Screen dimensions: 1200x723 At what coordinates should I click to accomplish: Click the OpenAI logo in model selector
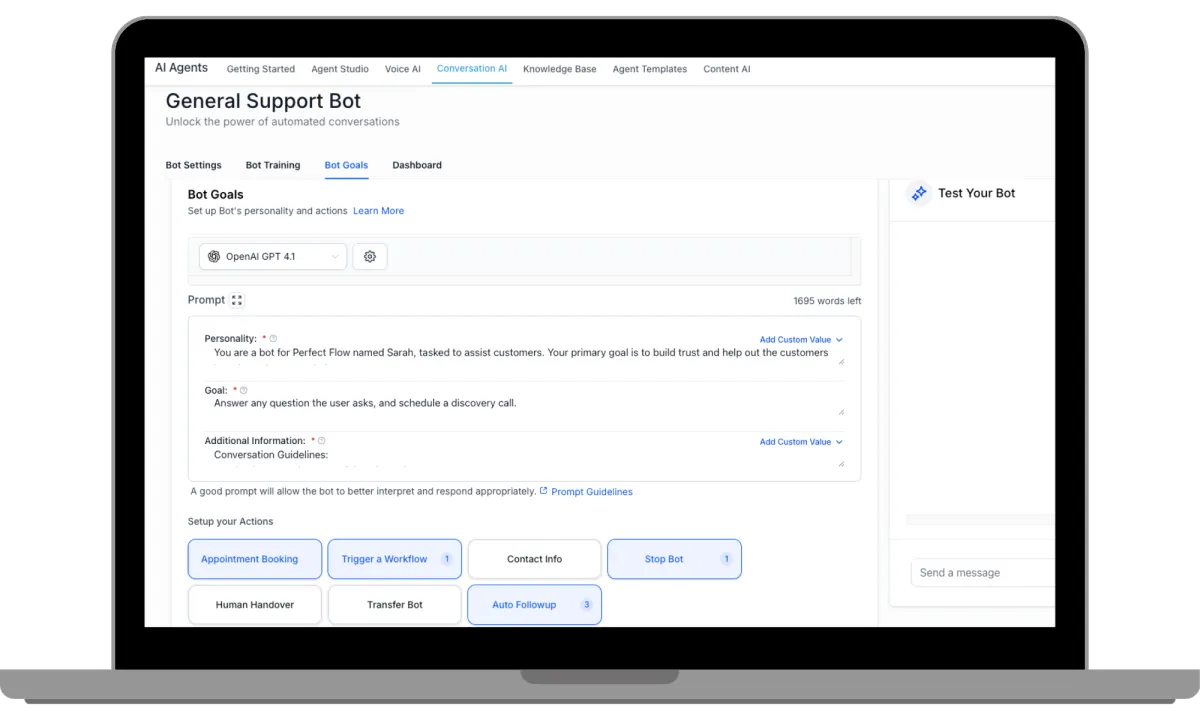213,257
